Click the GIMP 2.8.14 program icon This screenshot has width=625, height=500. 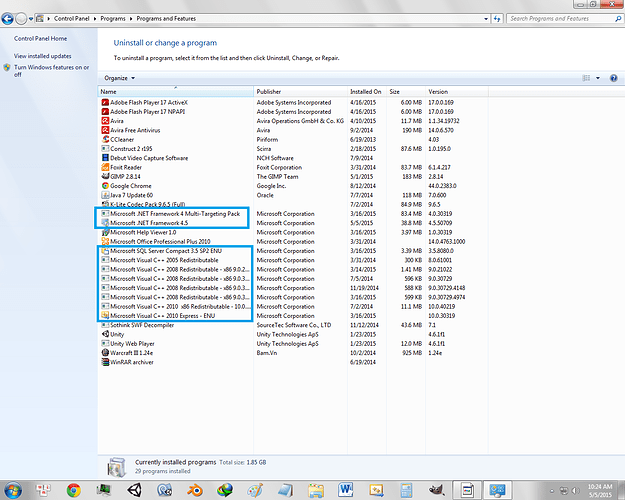pyautogui.click(x=105, y=177)
